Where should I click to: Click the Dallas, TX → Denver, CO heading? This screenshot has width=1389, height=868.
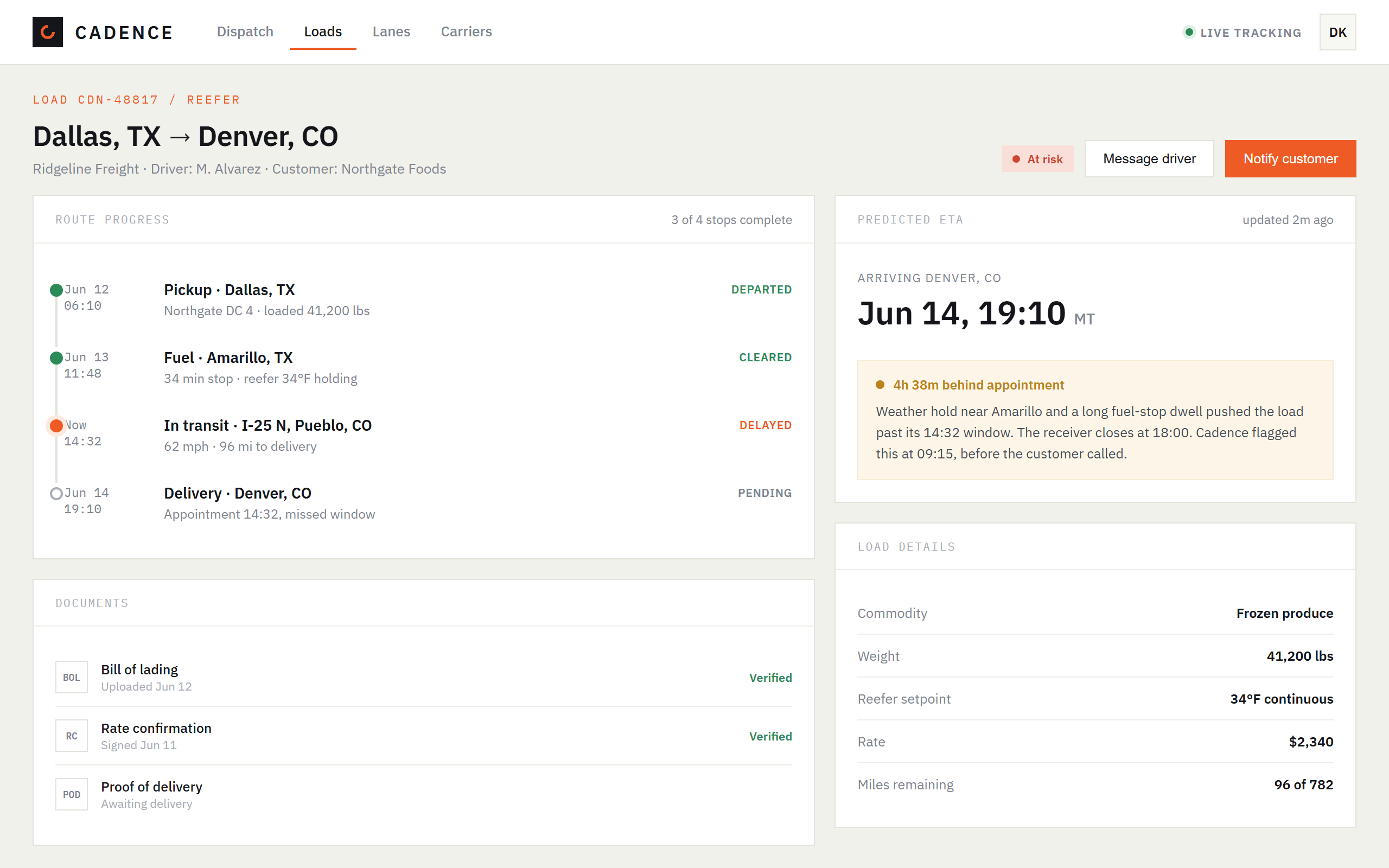tap(186, 137)
